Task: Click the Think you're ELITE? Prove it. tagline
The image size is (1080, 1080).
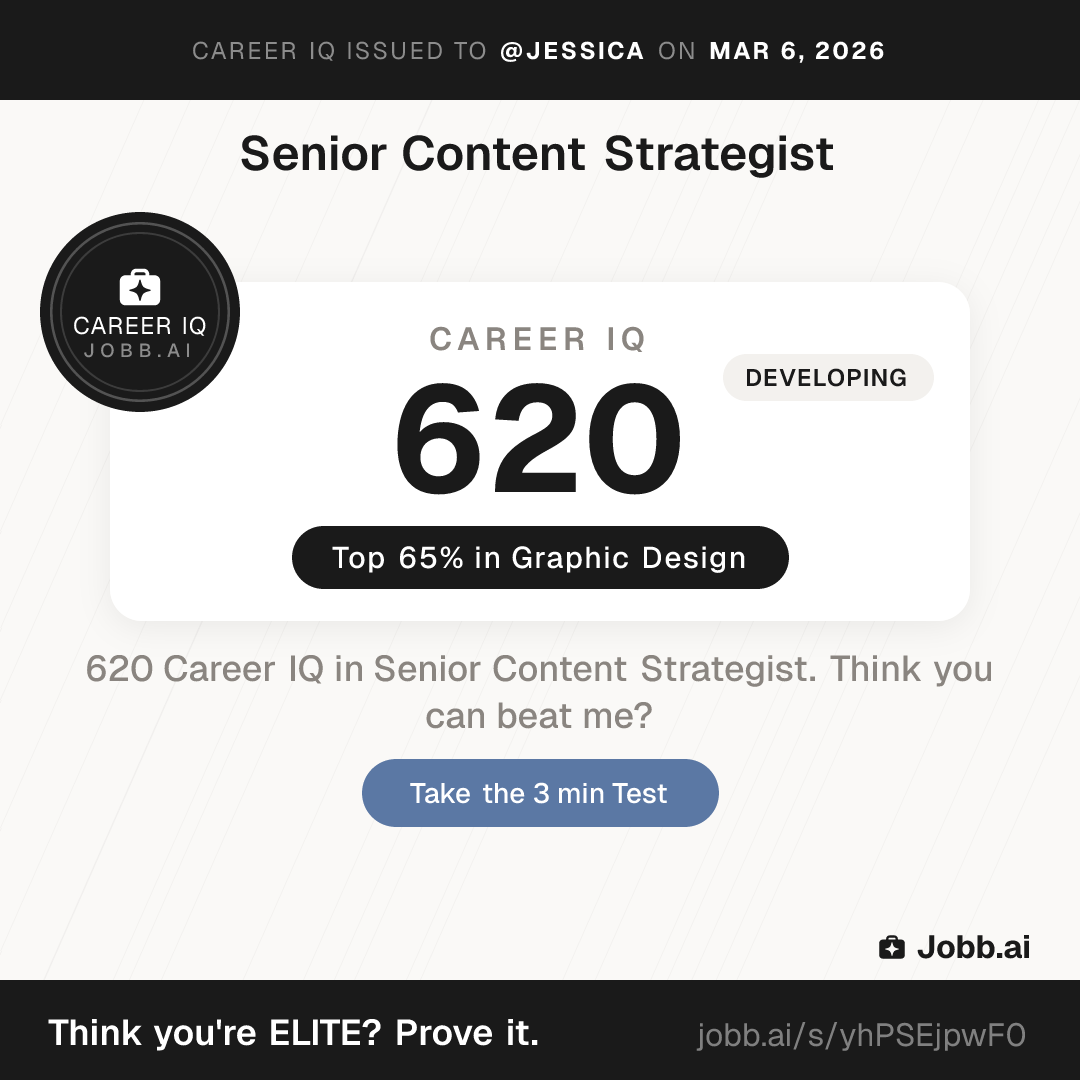Action: pos(294,1033)
